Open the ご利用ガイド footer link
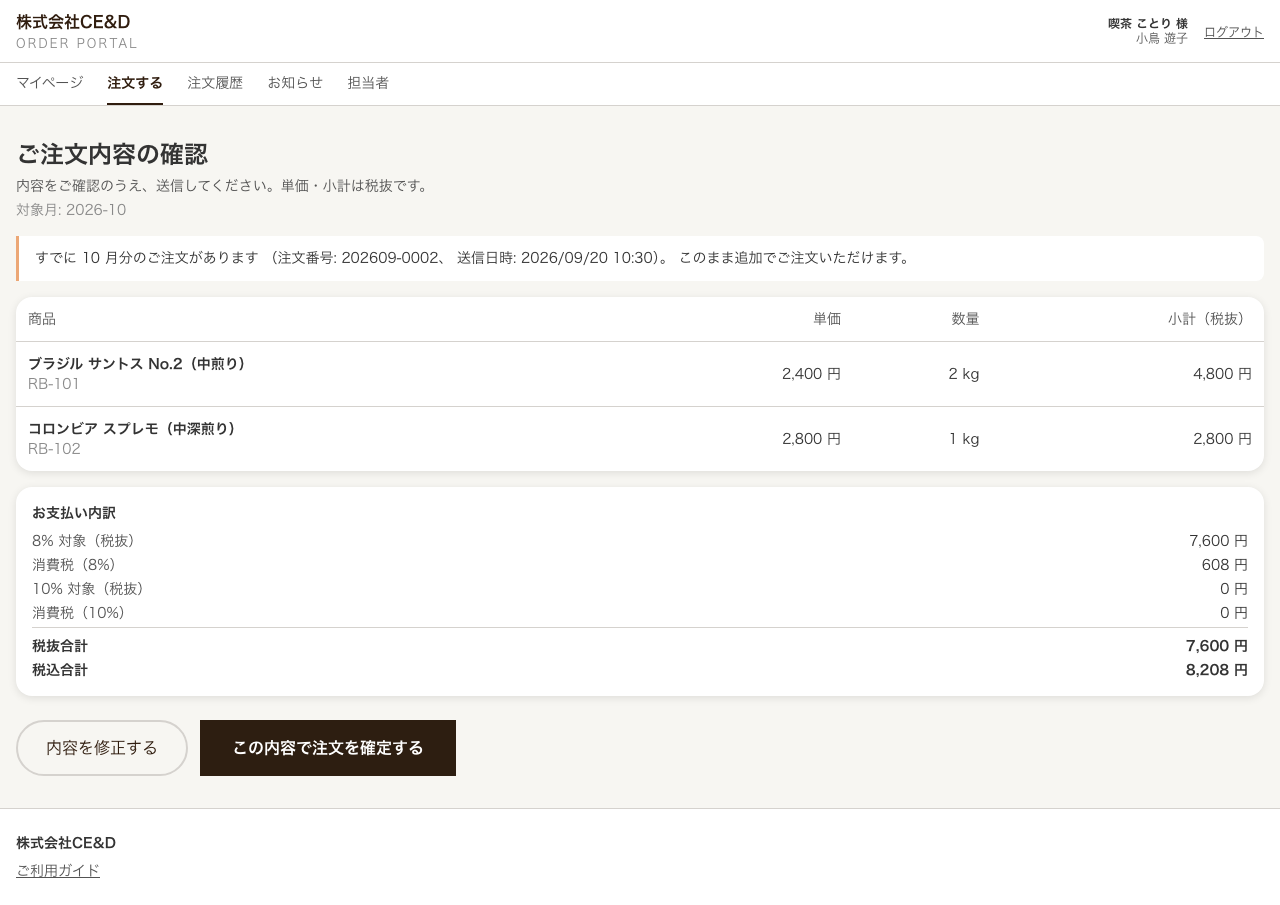This screenshot has width=1280, height=905. (x=58, y=870)
